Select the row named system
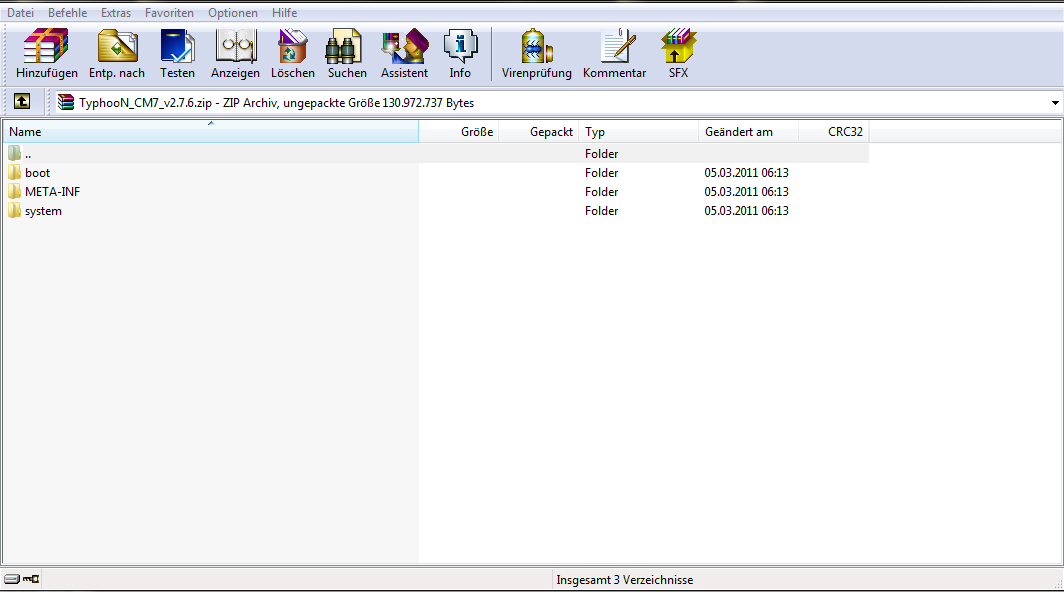1064x592 pixels. coord(436,210)
